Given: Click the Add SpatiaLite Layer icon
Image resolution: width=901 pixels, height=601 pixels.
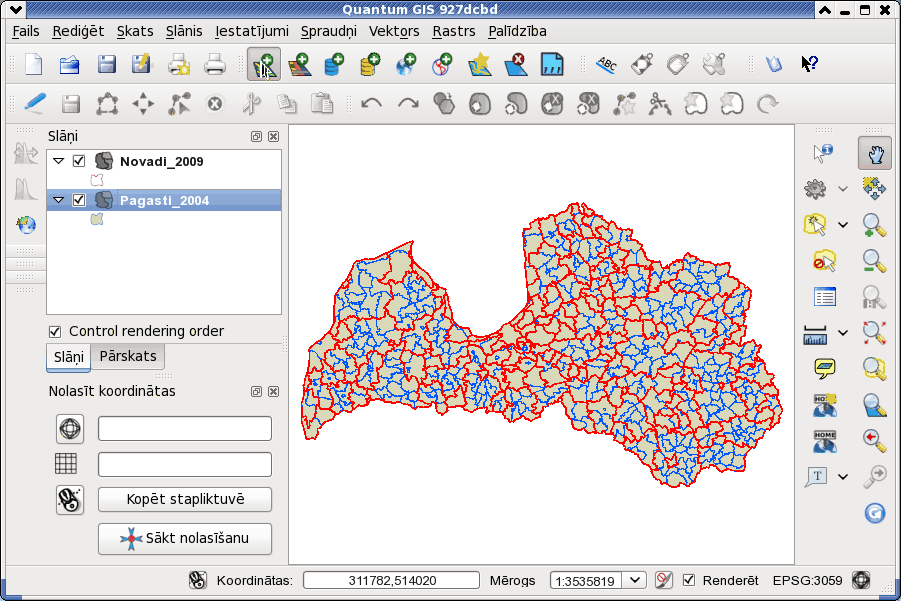Looking at the screenshot, I should point(370,64).
